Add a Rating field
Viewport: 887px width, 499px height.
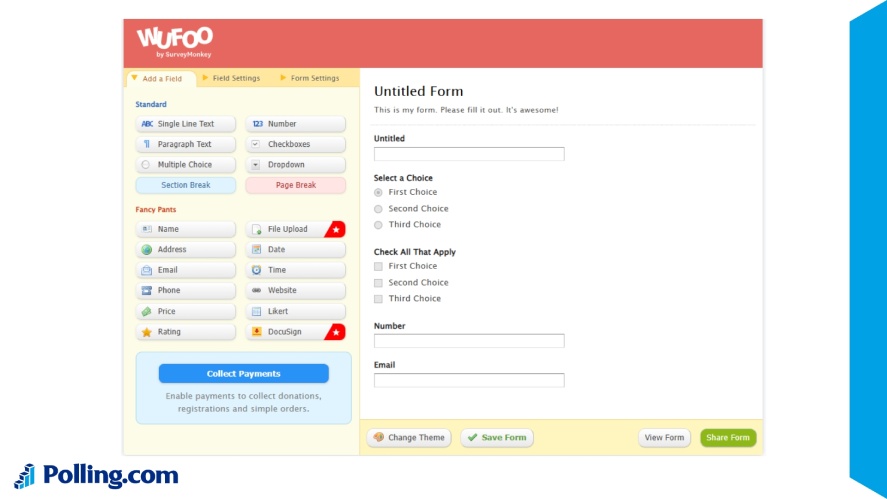tap(186, 332)
